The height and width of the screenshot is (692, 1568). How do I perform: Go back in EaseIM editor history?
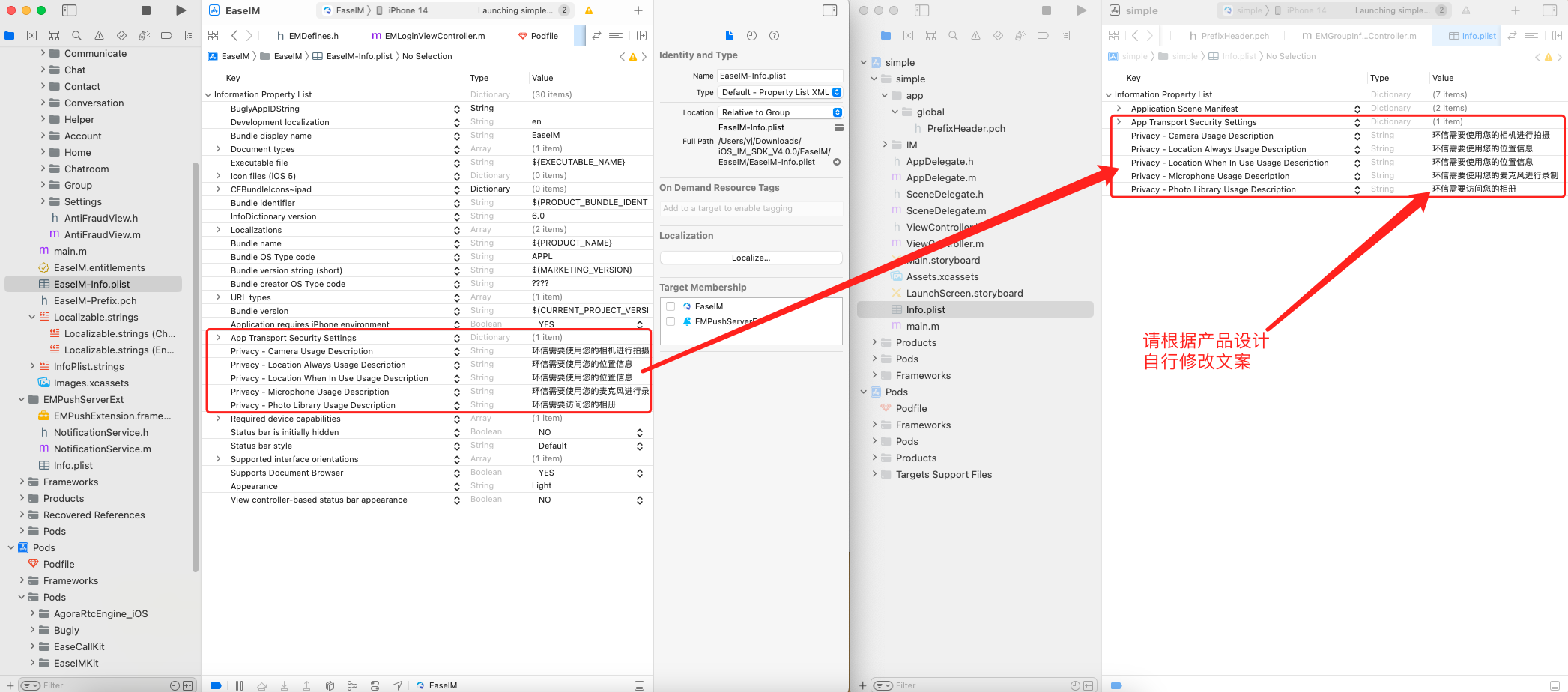click(x=234, y=35)
